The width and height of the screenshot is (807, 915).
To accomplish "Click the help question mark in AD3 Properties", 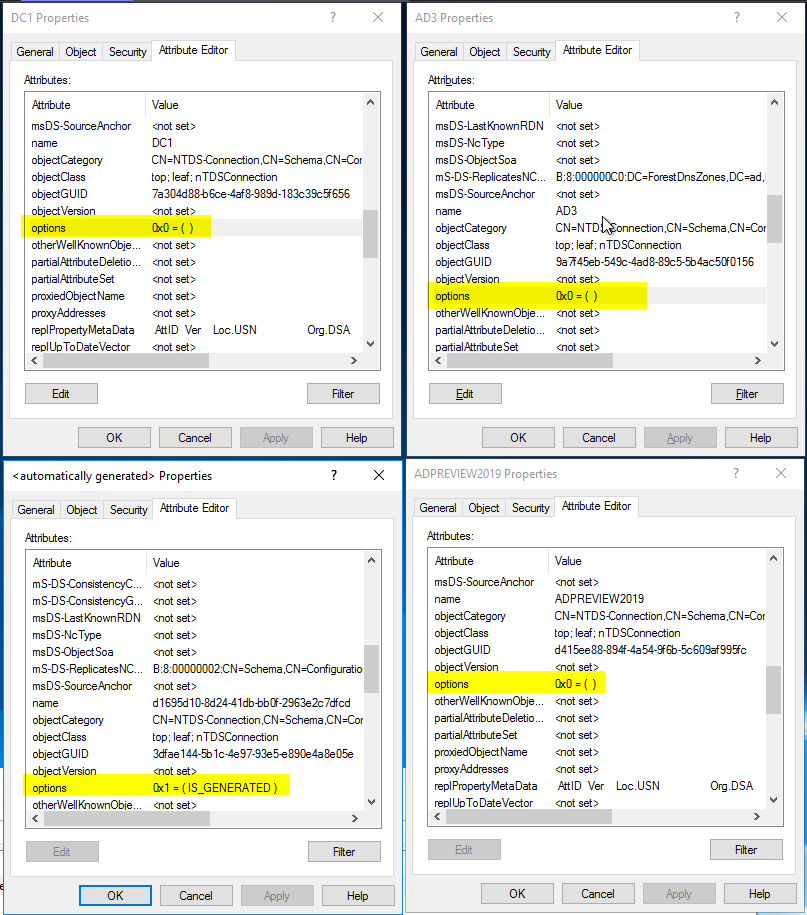I will pos(737,18).
